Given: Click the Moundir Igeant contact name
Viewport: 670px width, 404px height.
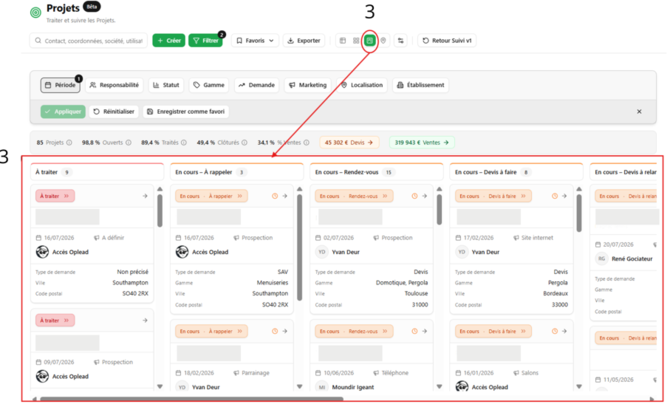Looking at the screenshot, I should pos(353,387).
